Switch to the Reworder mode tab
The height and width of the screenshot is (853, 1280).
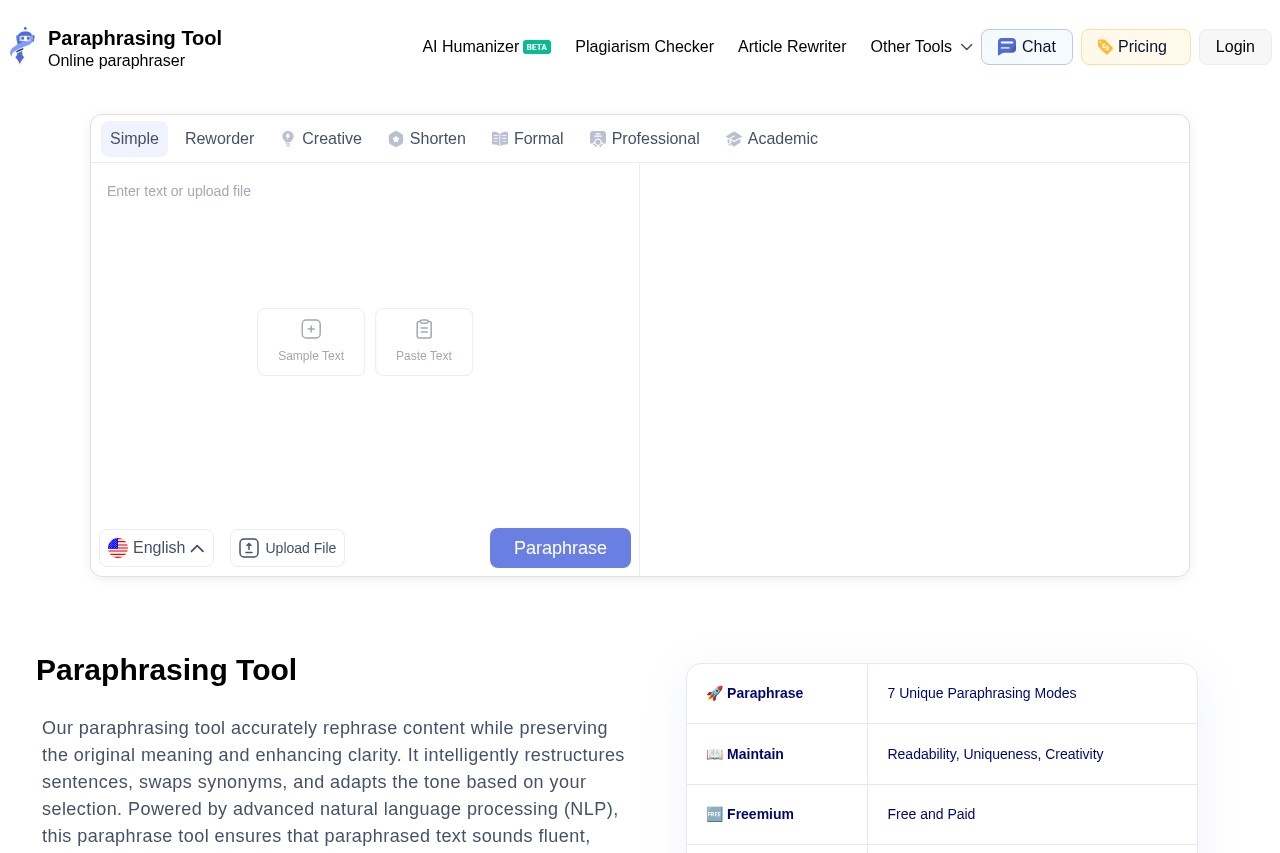click(x=219, y=139)
